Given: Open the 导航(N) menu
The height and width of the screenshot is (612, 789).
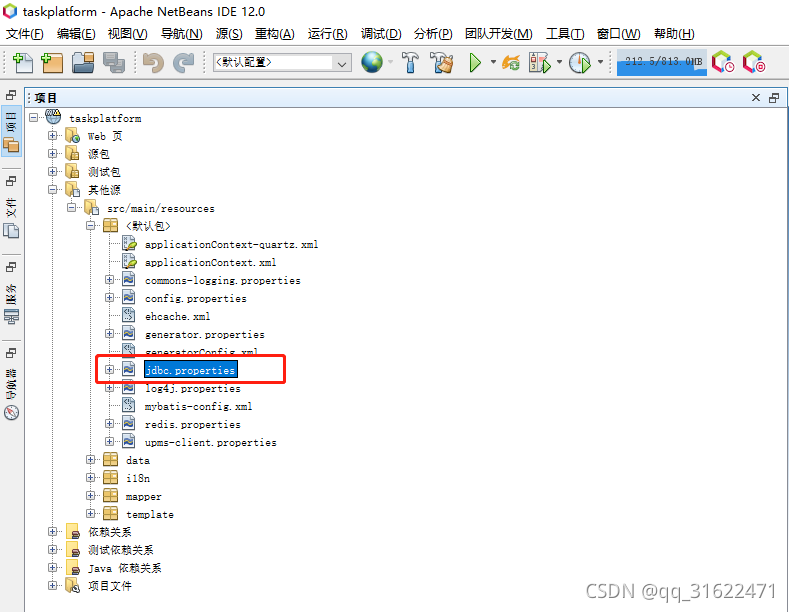Looking at the screenshot, I should point(181,34).
